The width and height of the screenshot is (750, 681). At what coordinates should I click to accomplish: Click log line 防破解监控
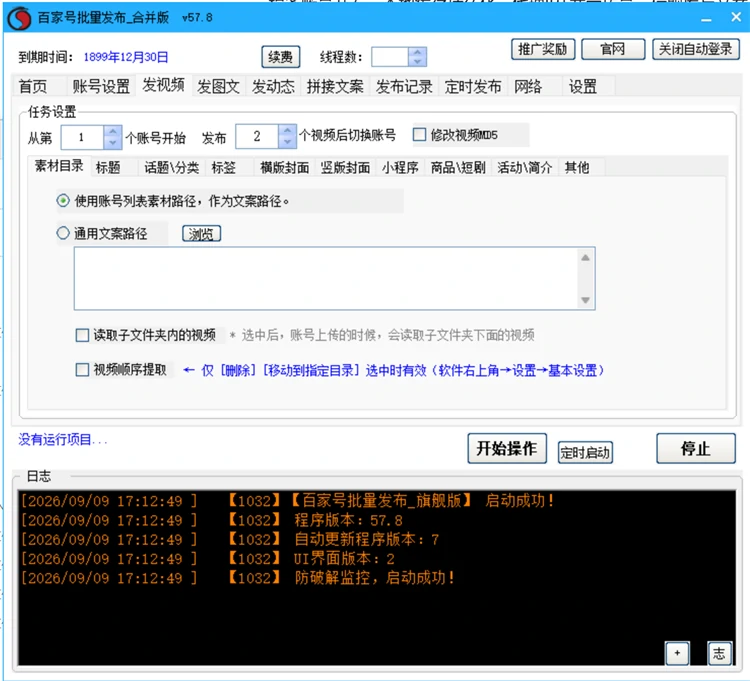[x=238, y=578]
